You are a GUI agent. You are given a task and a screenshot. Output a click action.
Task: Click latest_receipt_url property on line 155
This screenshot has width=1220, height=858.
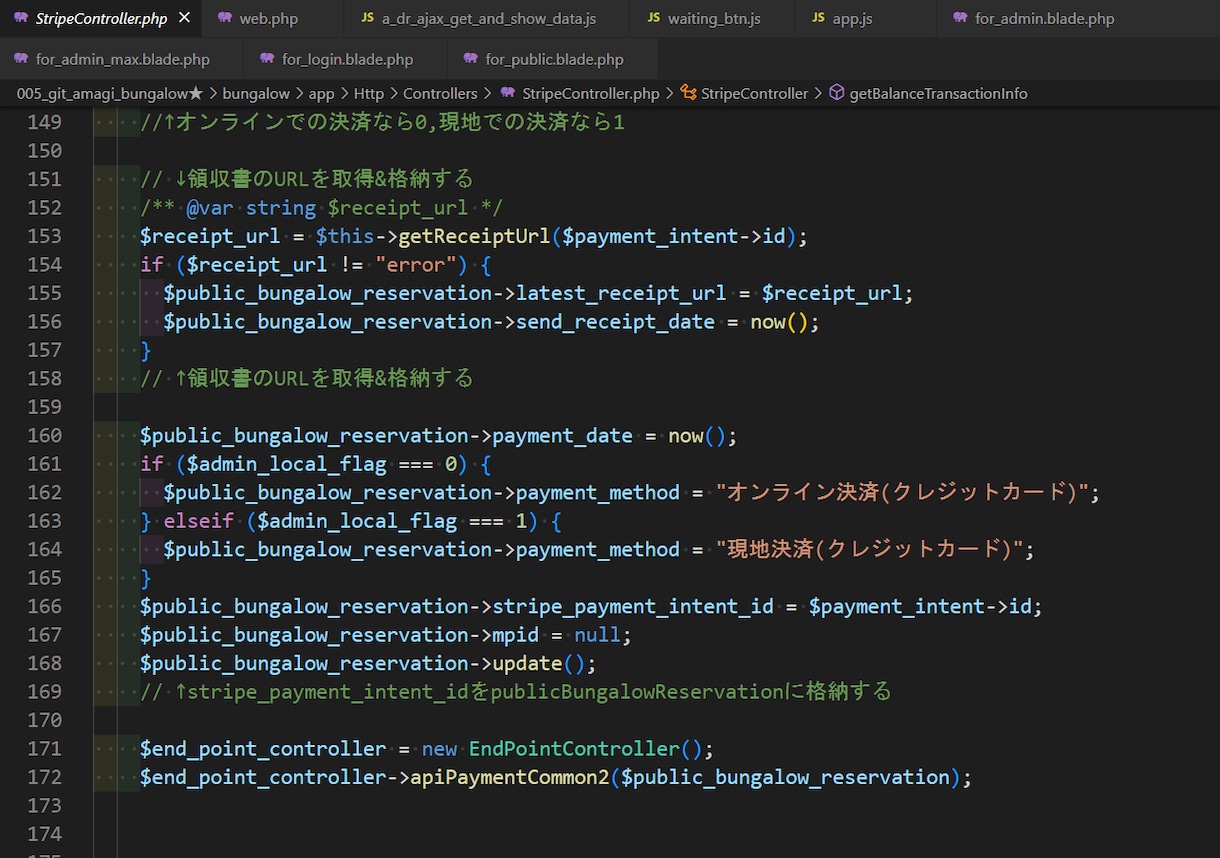tap(621, 293)
